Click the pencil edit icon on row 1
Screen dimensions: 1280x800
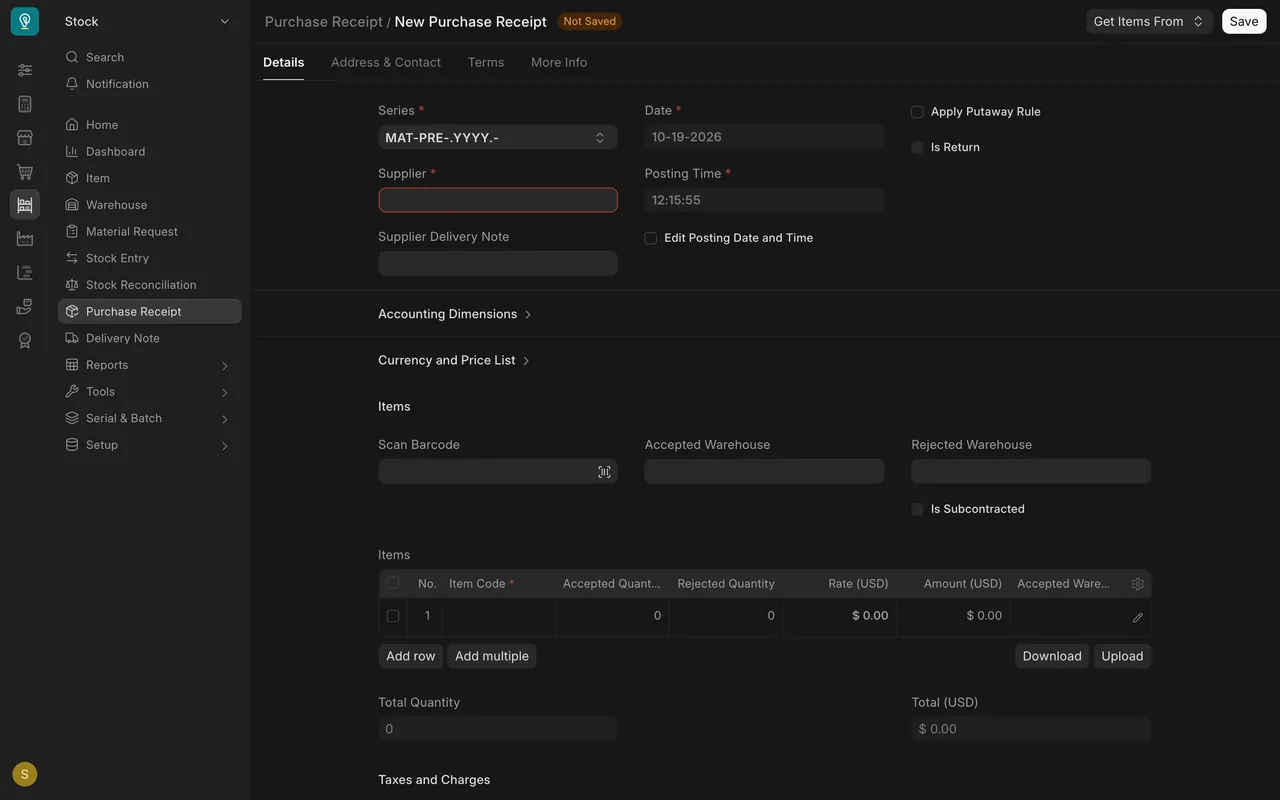coord(1137,618)
